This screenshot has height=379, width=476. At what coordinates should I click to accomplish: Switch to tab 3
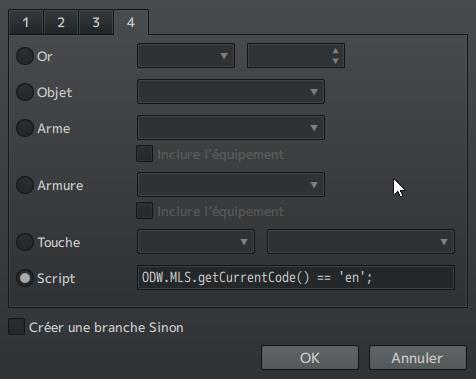tap(96, 22)
